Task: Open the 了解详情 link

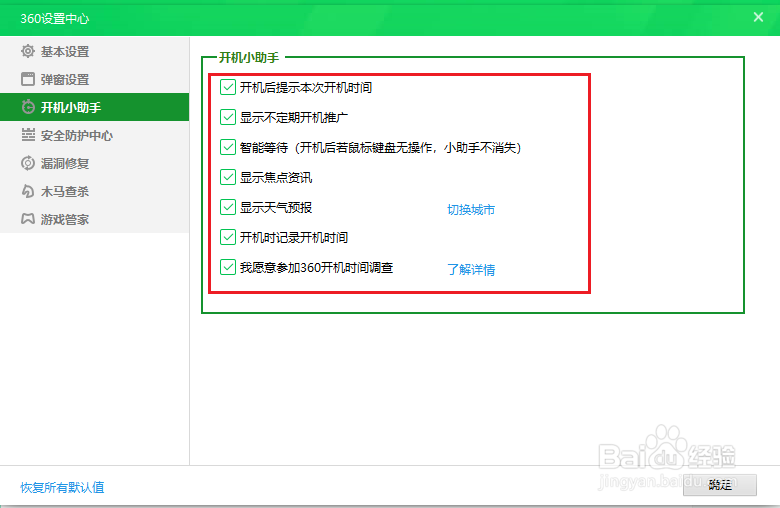Action: [471, 270]
